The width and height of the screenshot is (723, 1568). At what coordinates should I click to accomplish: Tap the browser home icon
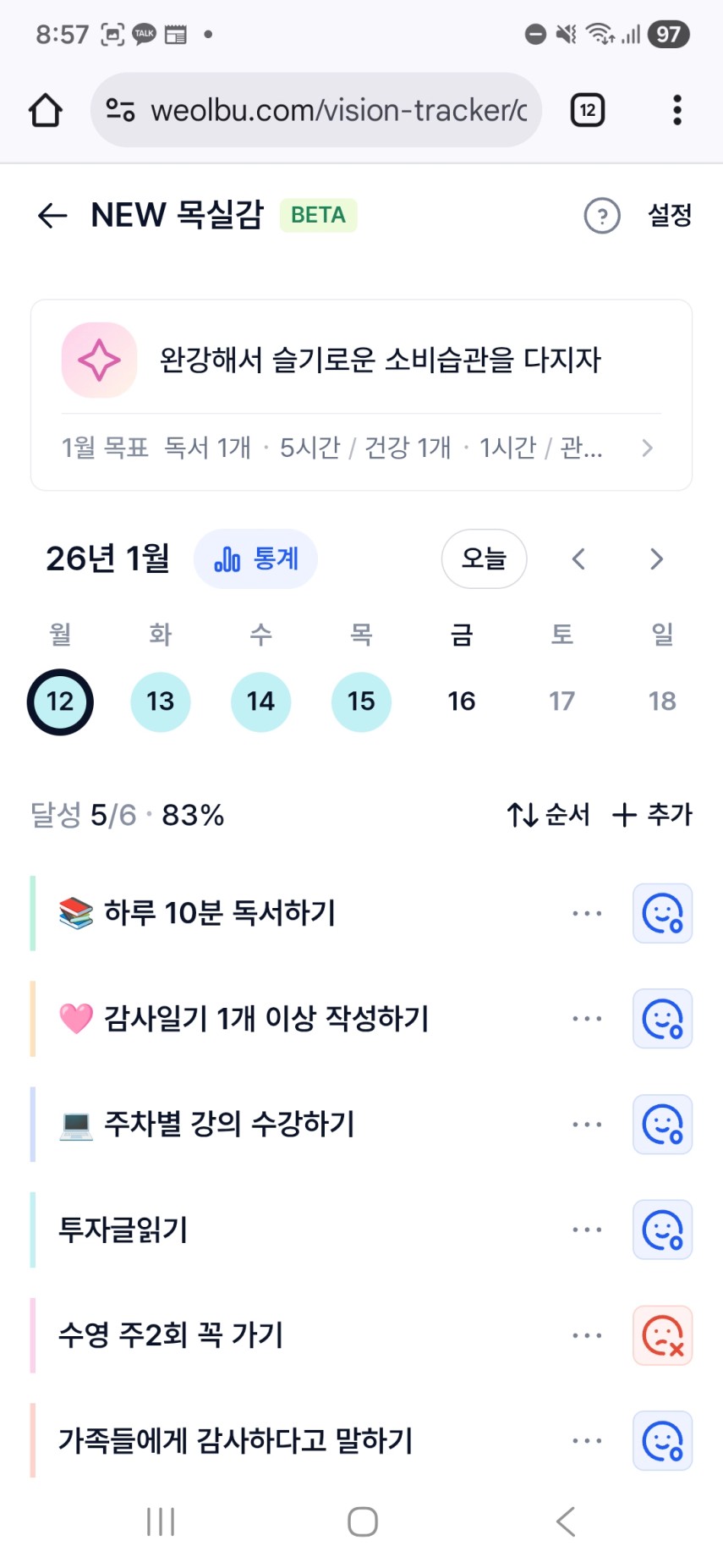[x=46, y=110]
